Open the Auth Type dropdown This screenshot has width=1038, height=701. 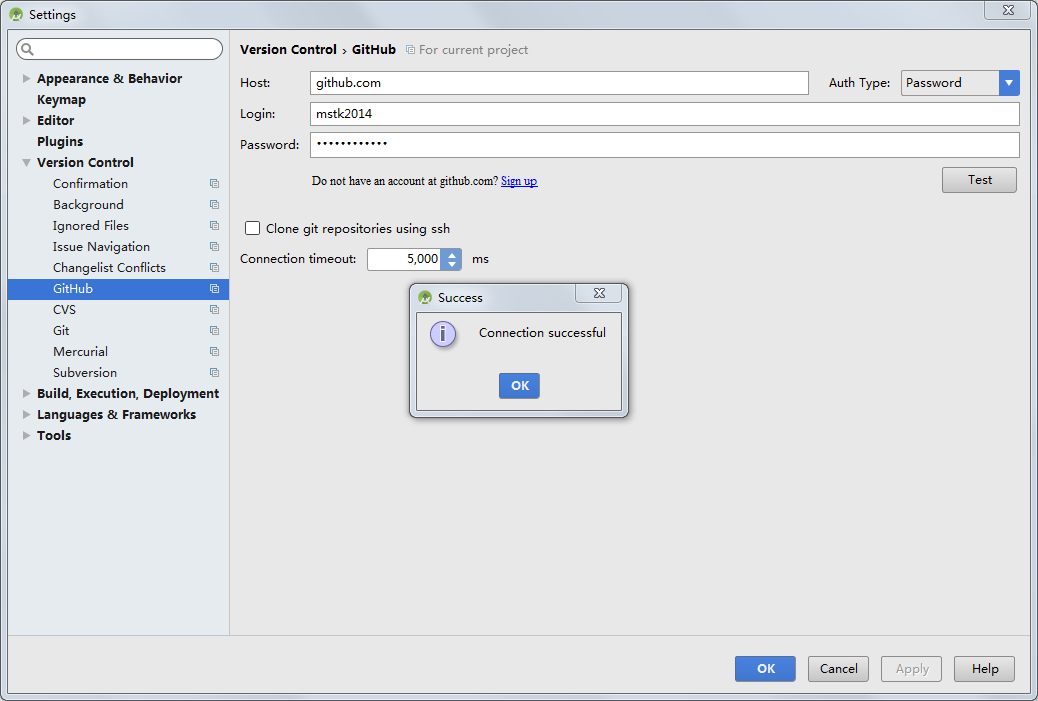click(1009, 83)
